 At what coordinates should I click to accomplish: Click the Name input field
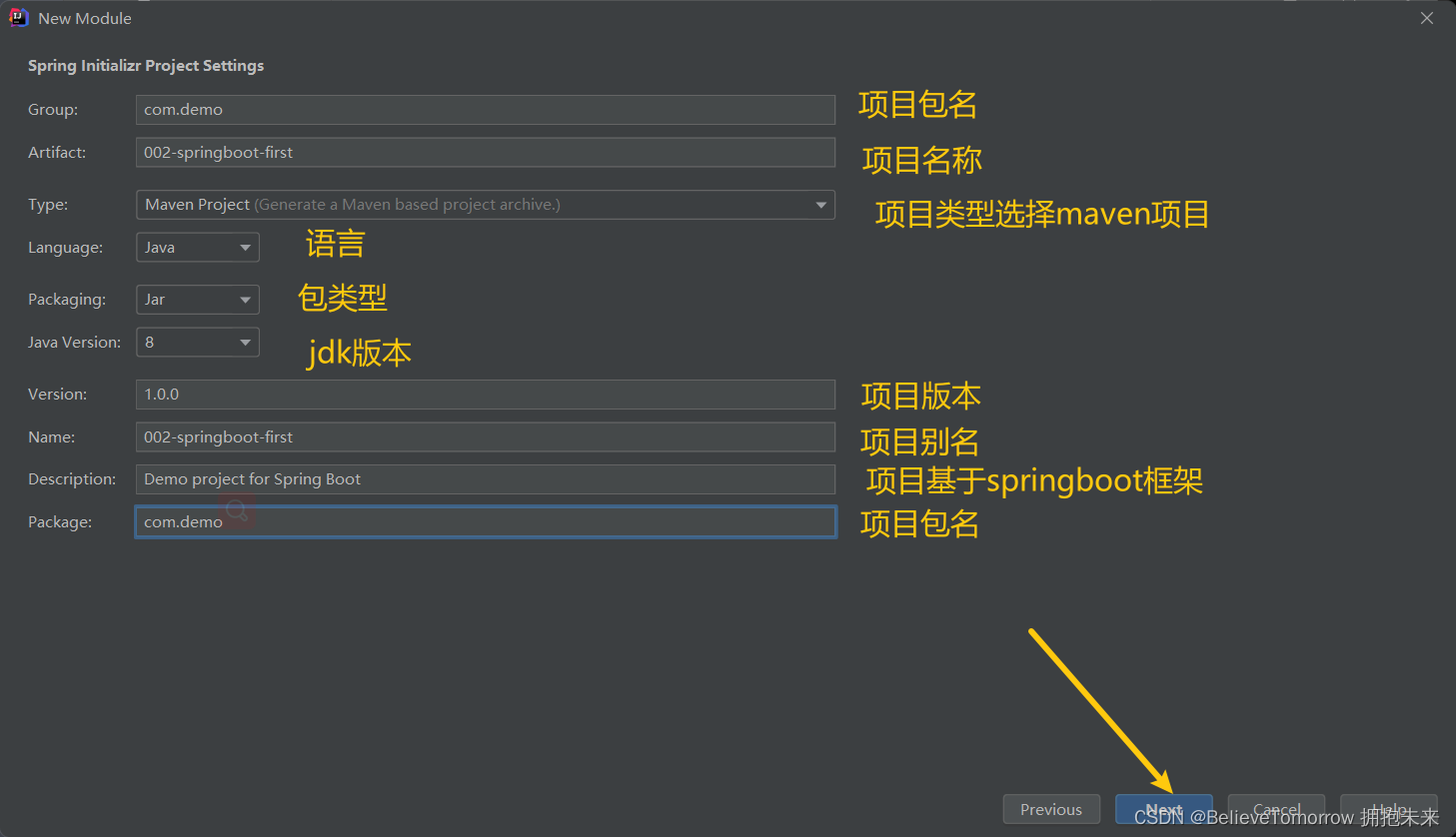coord(486,437)
